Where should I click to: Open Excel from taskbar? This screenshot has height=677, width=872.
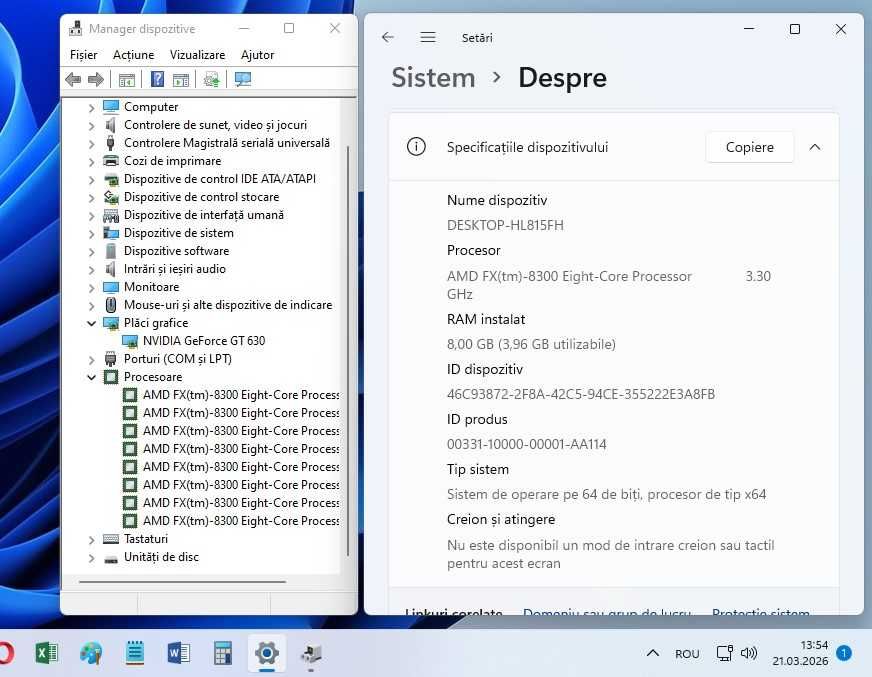click(47, 653)
